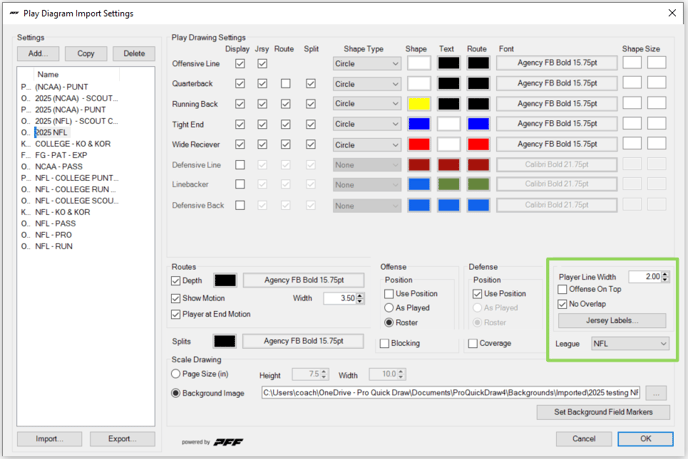This screenshot has width=688, height=459.
Task: Open Running Back yellow shape color swatch
Action: (x=419, y=104)
